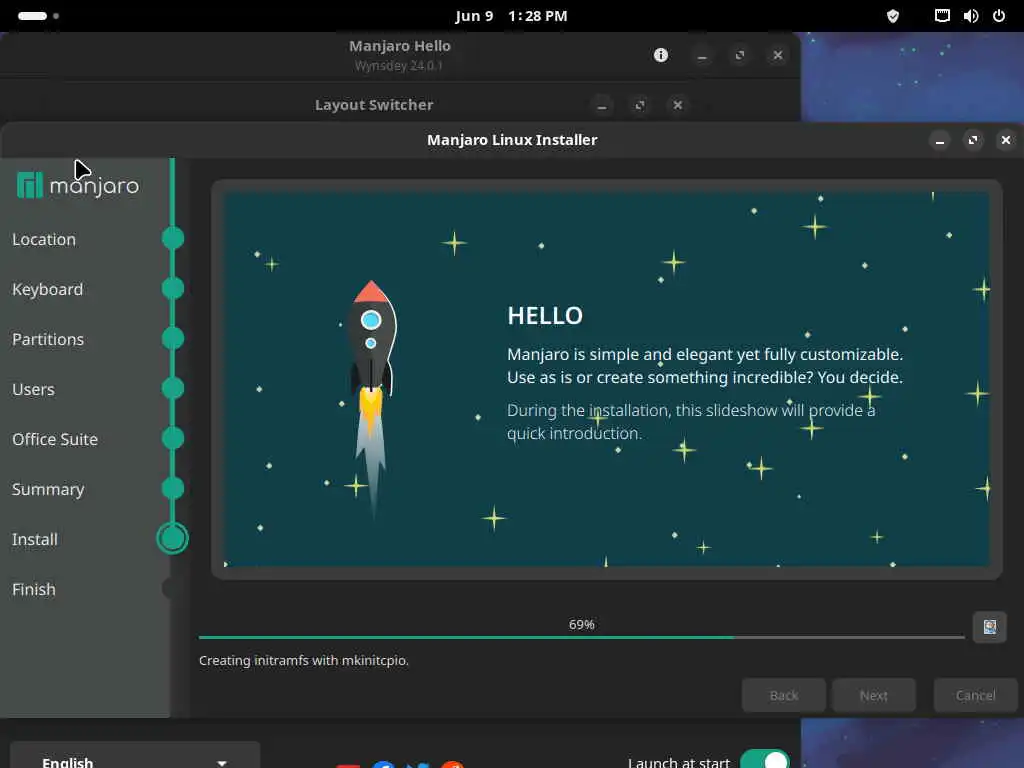Click the HELLO slide heading
Image resolution: width=1024 pixels, height=768 pixels.
pyautogui.click(x=545, y=316)
